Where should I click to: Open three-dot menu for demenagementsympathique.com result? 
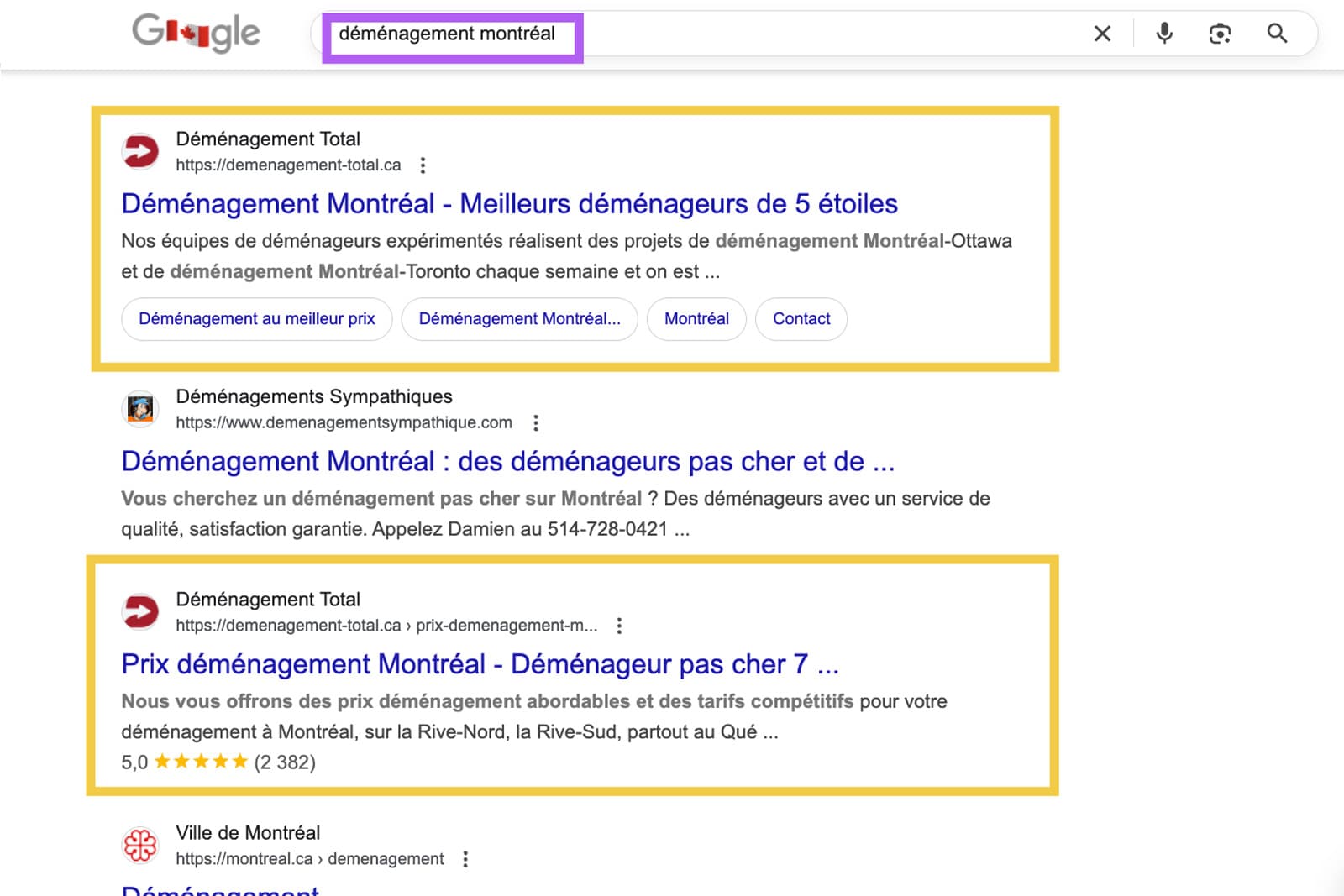click(x=535, y=423)
